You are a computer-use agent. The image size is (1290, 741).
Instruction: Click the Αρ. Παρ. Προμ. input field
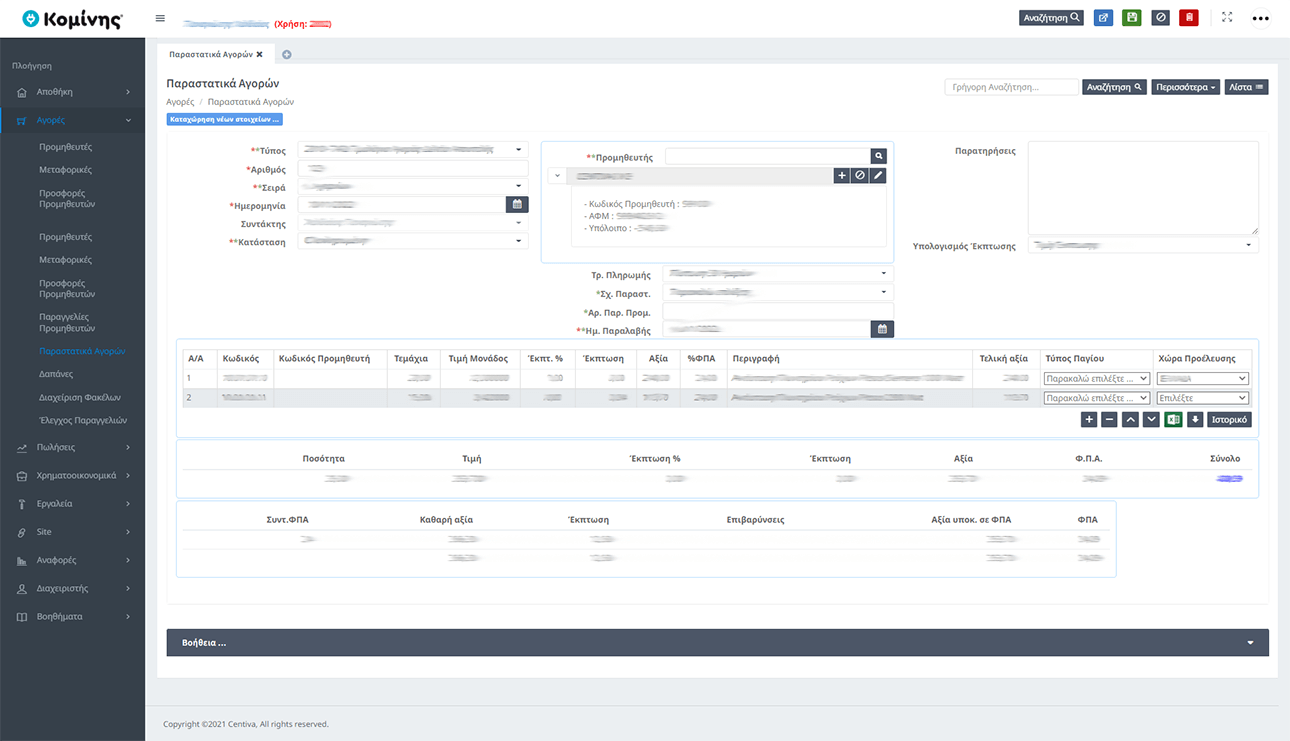point(778,312)
